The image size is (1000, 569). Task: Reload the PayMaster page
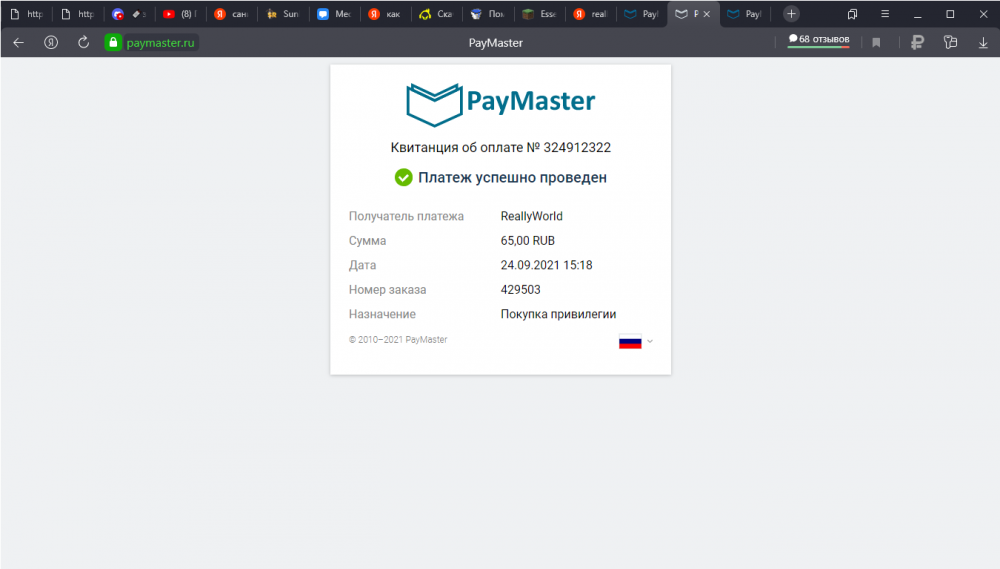pyautogui.click(x=84, y=43)
